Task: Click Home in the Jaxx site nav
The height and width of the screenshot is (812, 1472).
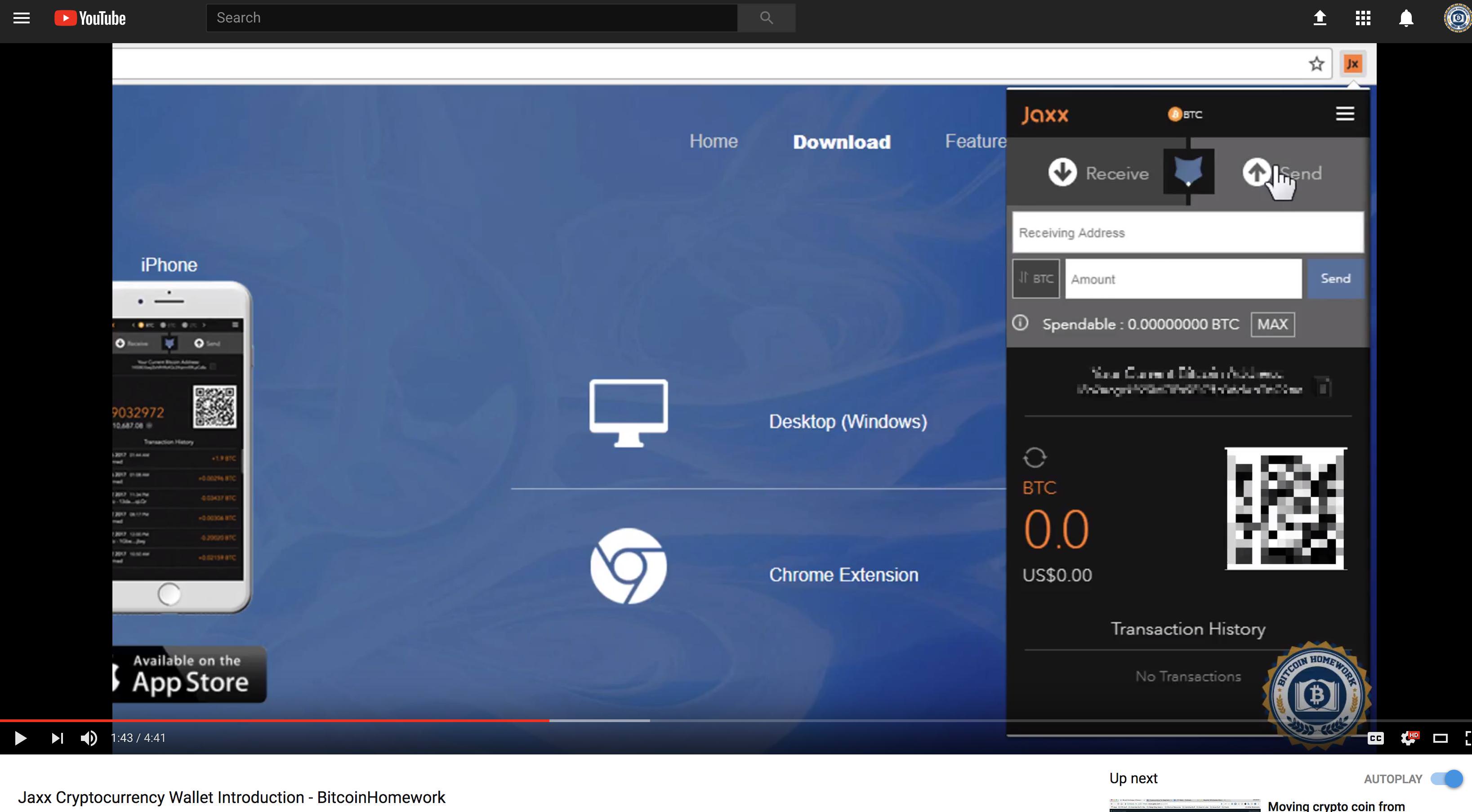Action: [713, 141]
